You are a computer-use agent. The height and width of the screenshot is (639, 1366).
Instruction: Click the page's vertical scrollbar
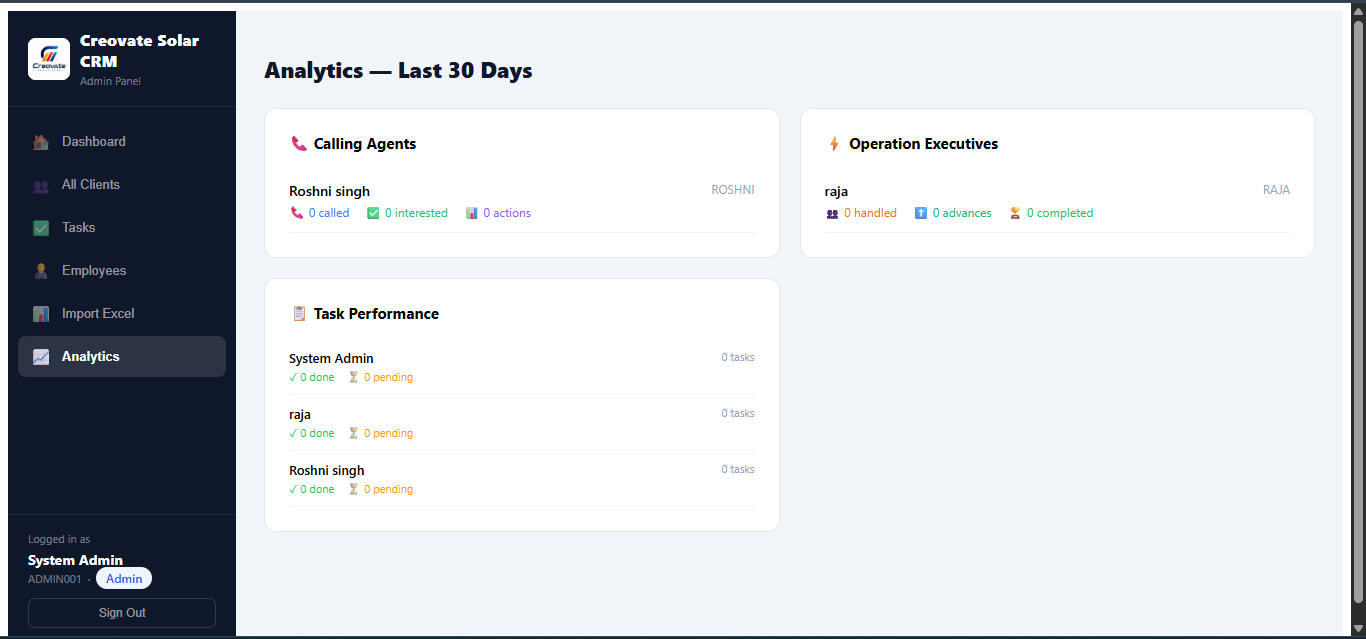click(x=1358, y=312)
